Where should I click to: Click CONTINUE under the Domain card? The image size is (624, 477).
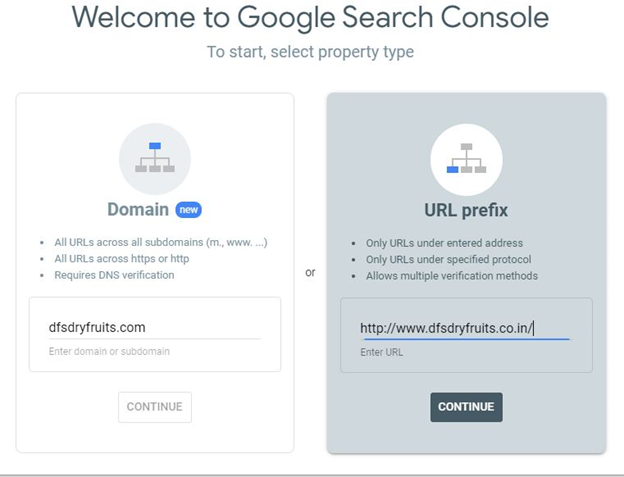tap(155, 407)
